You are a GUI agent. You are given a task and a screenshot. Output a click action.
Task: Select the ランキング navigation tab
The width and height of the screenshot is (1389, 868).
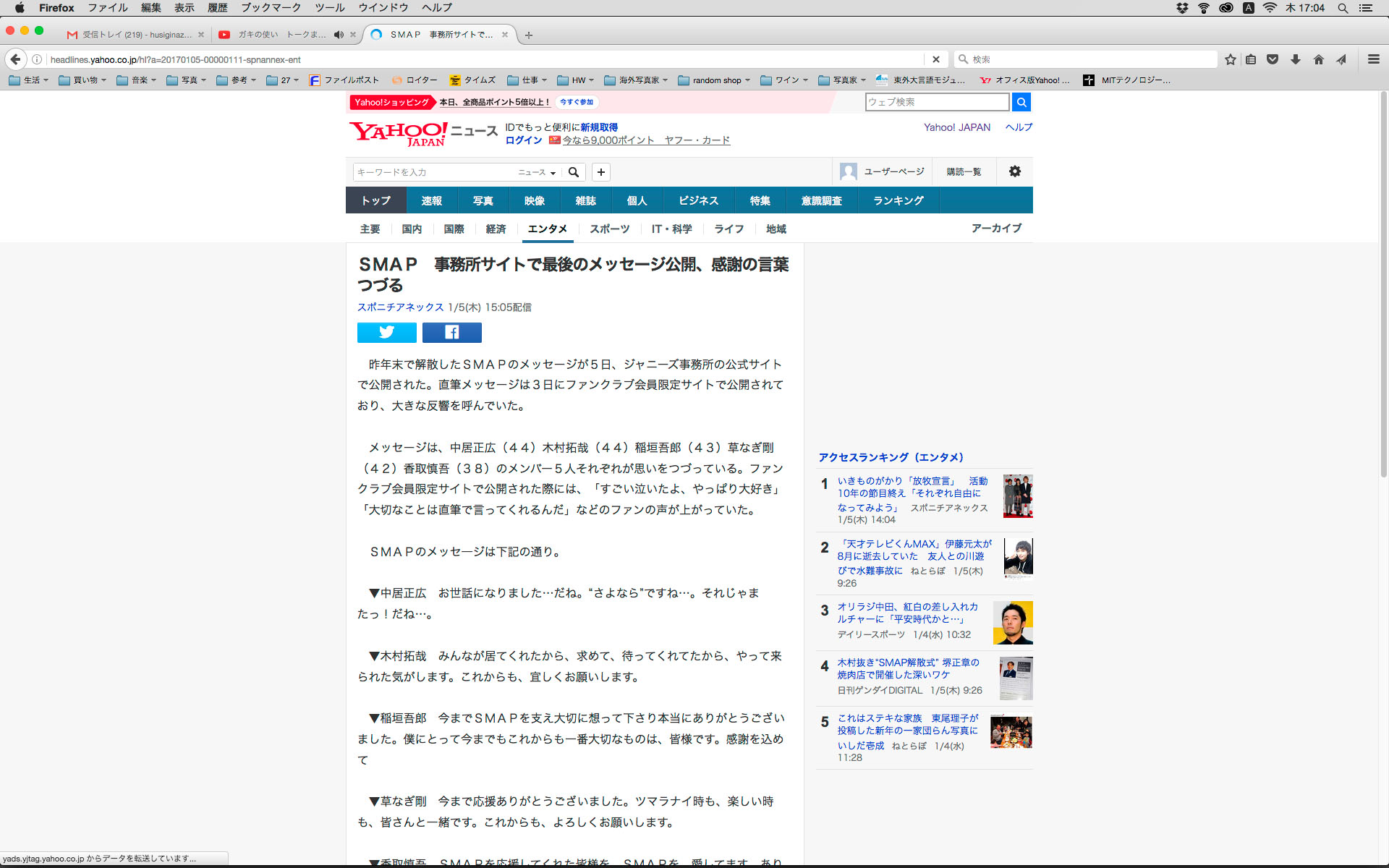pos(898,200)
